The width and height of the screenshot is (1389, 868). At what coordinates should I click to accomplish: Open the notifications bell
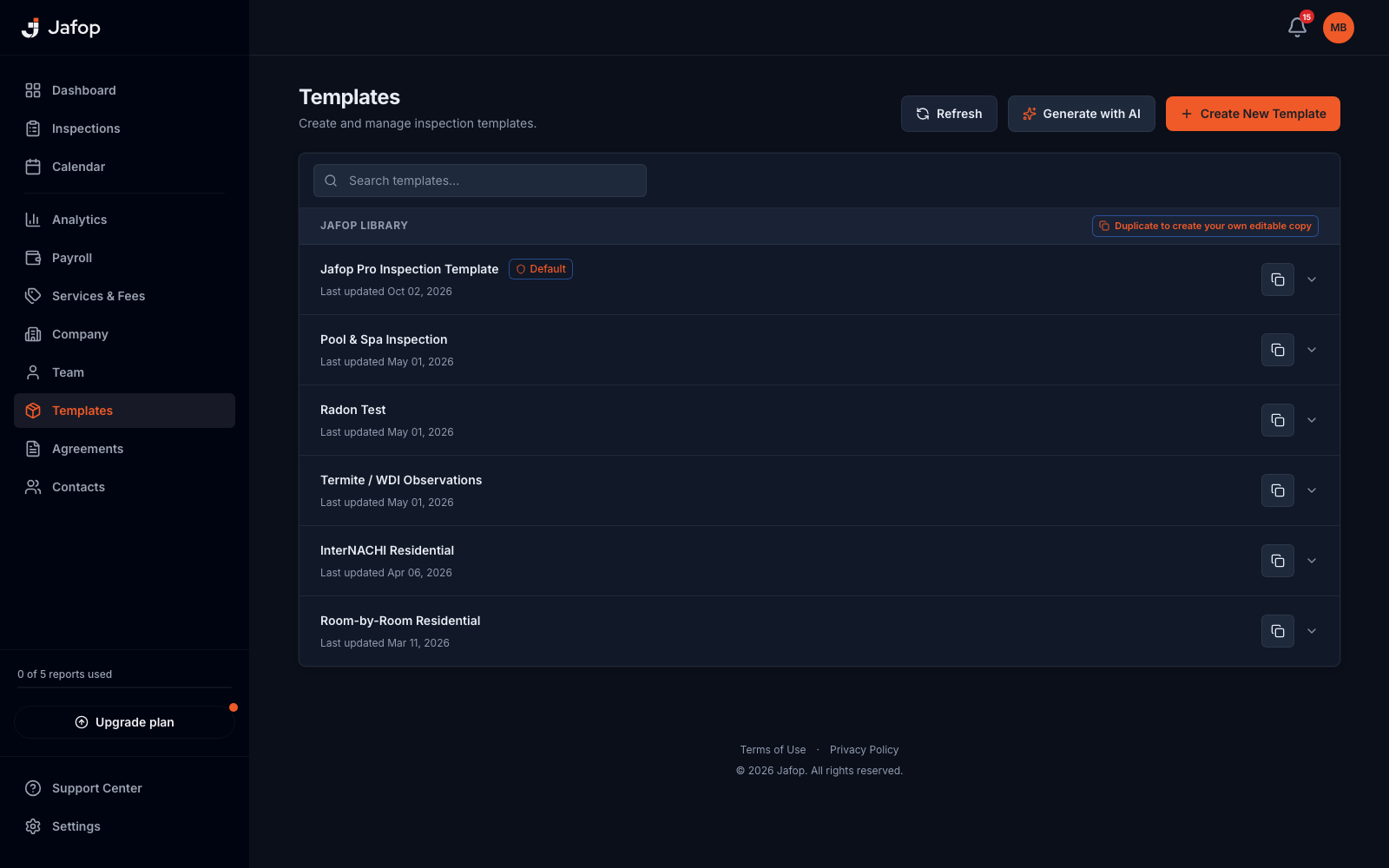(x=1297, y=28)
